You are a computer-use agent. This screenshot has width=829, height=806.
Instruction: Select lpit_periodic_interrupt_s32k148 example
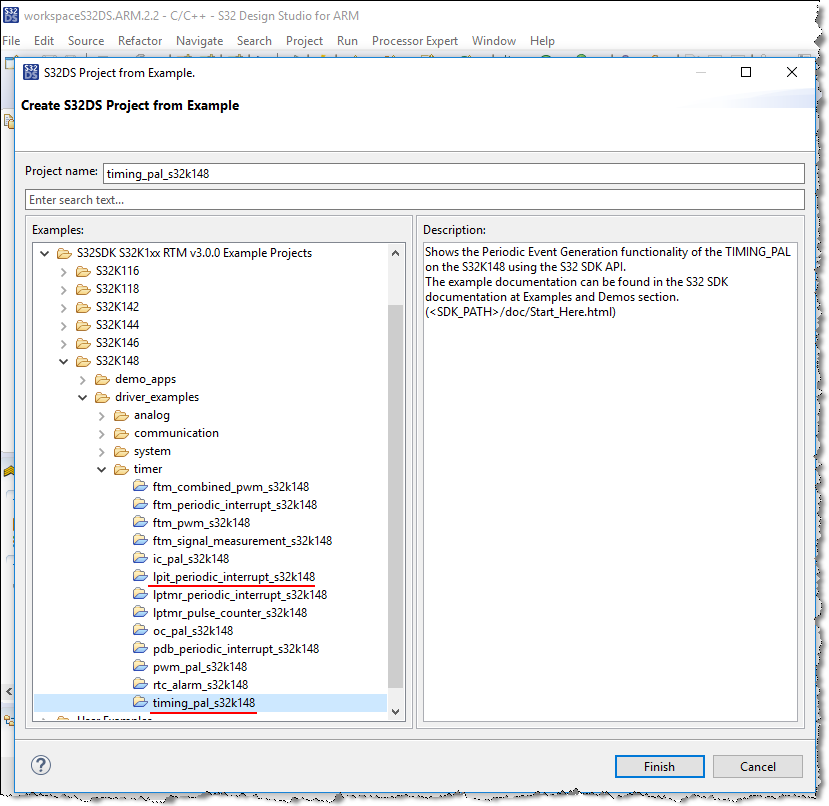[234, 576]
